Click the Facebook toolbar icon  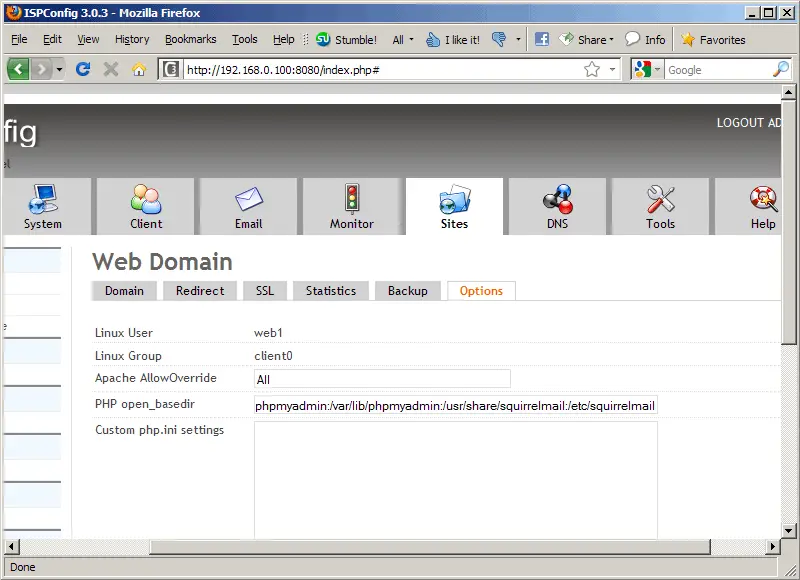pos(542,39)
